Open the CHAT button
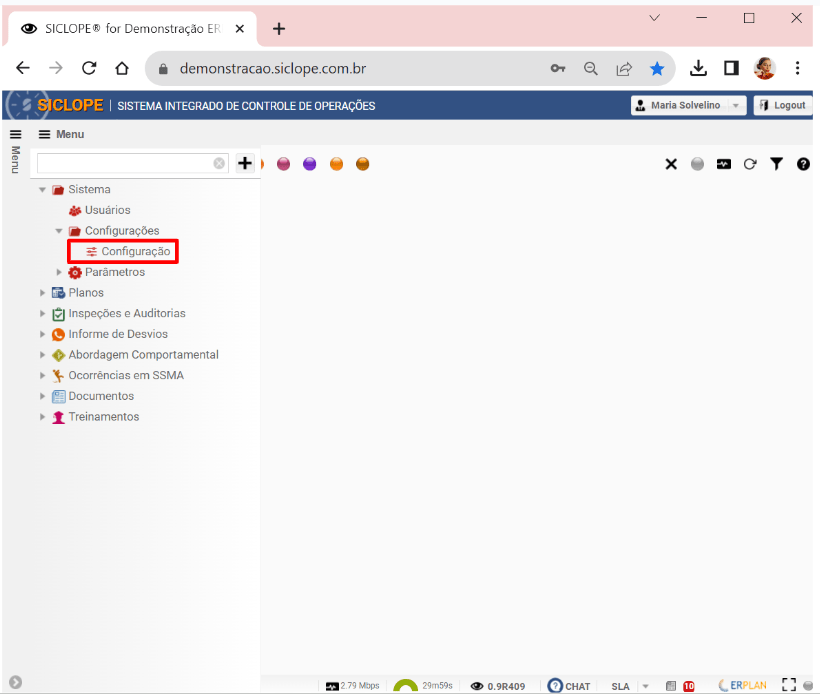The image size is (820, 694). tap(568, 686)
